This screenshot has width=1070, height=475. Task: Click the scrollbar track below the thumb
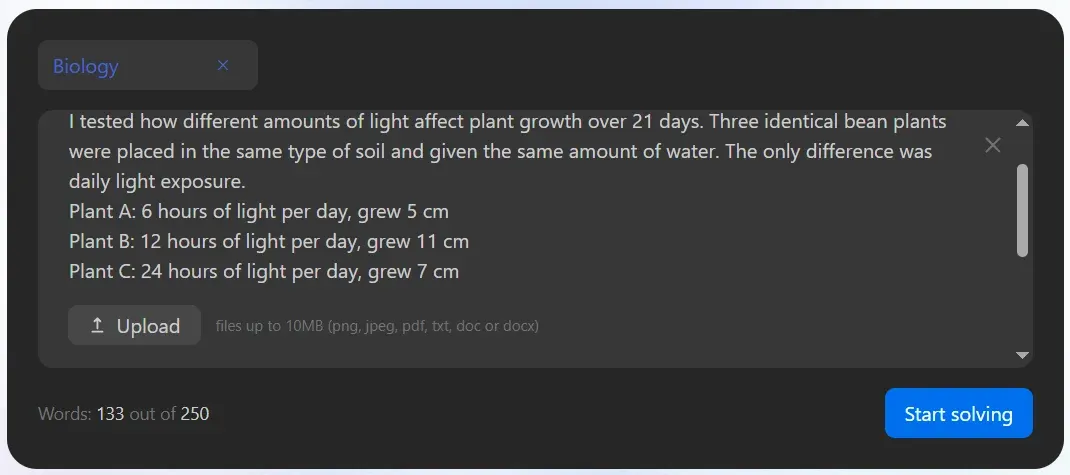click(1022, 300)
